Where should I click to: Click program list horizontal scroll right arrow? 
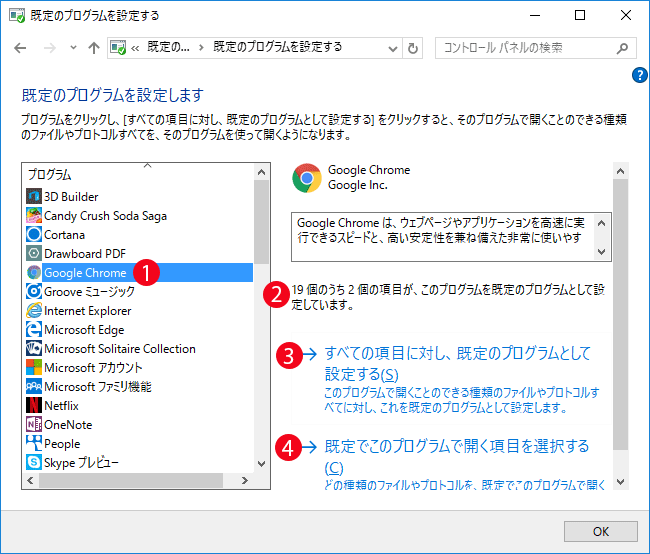pos(245,480)
